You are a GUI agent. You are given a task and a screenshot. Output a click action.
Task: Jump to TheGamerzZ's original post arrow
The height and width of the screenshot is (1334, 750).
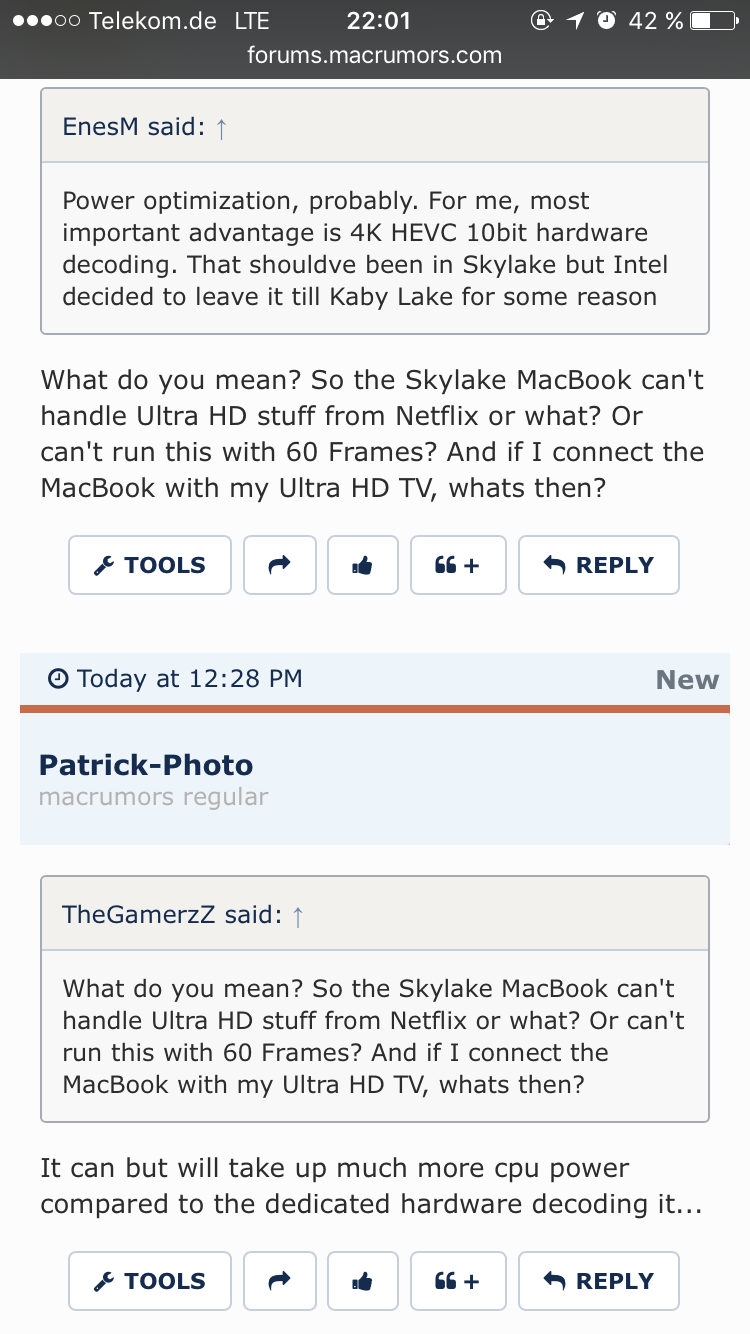tap(297, 915)
